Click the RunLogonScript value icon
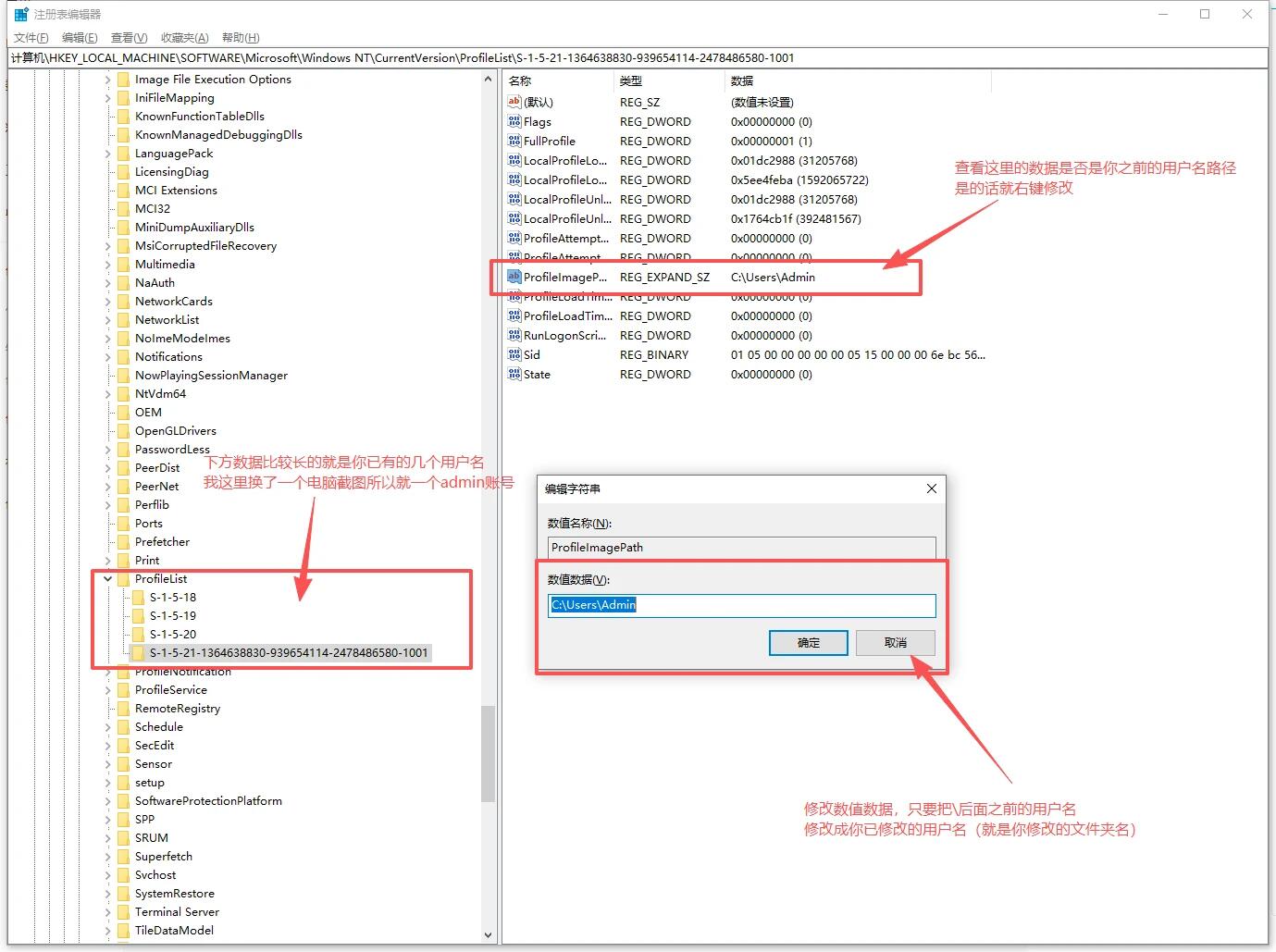 coord(514,335)
